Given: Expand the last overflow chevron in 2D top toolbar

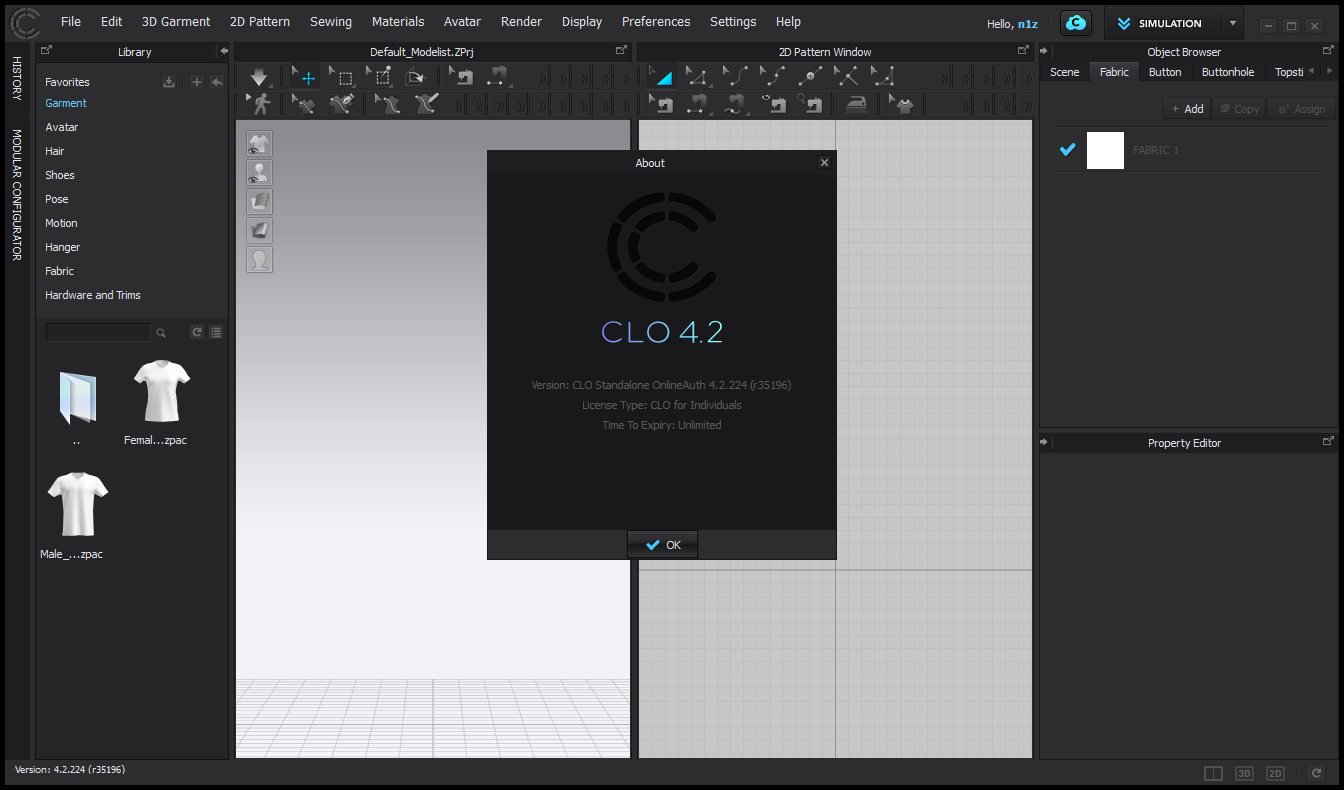Looking at the screenshot, I should click(x=1028, y=78).
